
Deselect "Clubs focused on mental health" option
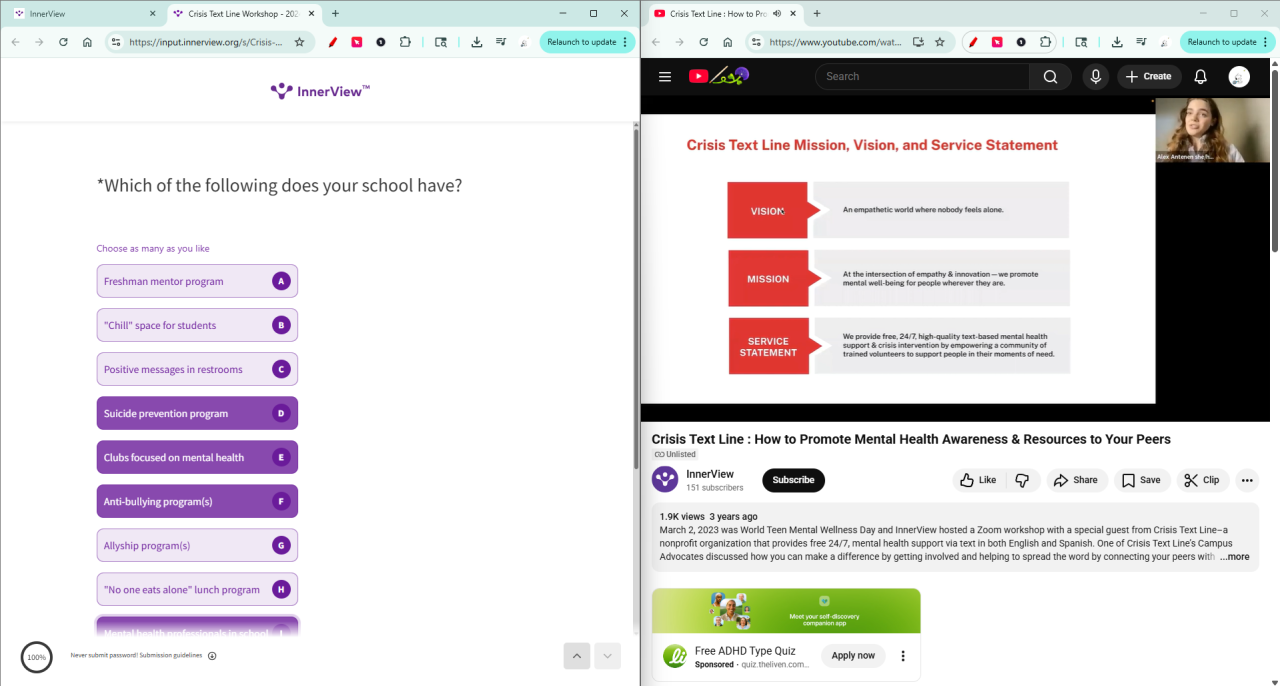pos(197,457)
